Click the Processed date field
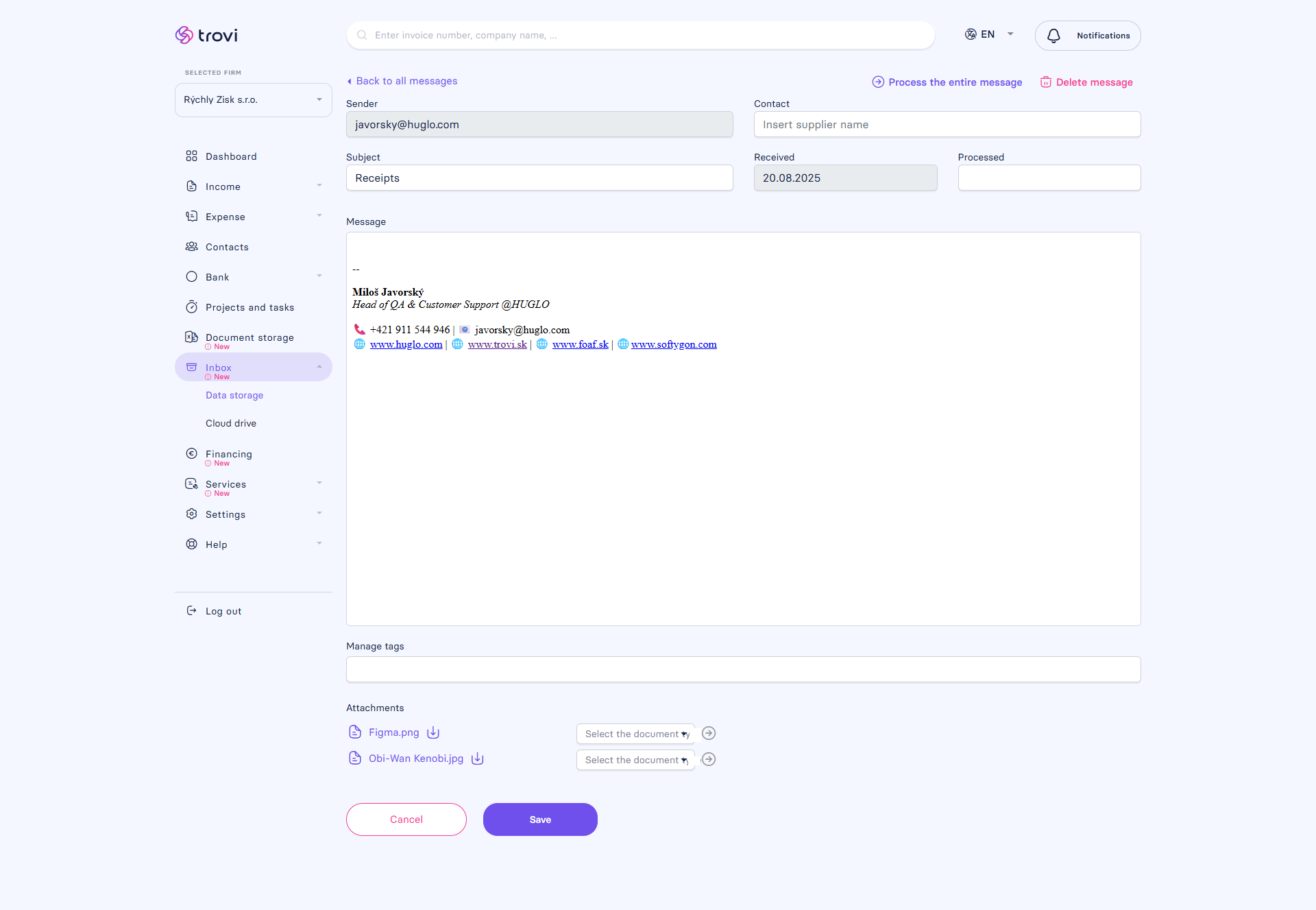This screenshot has height=910, width=1316. pos(1049,178)
